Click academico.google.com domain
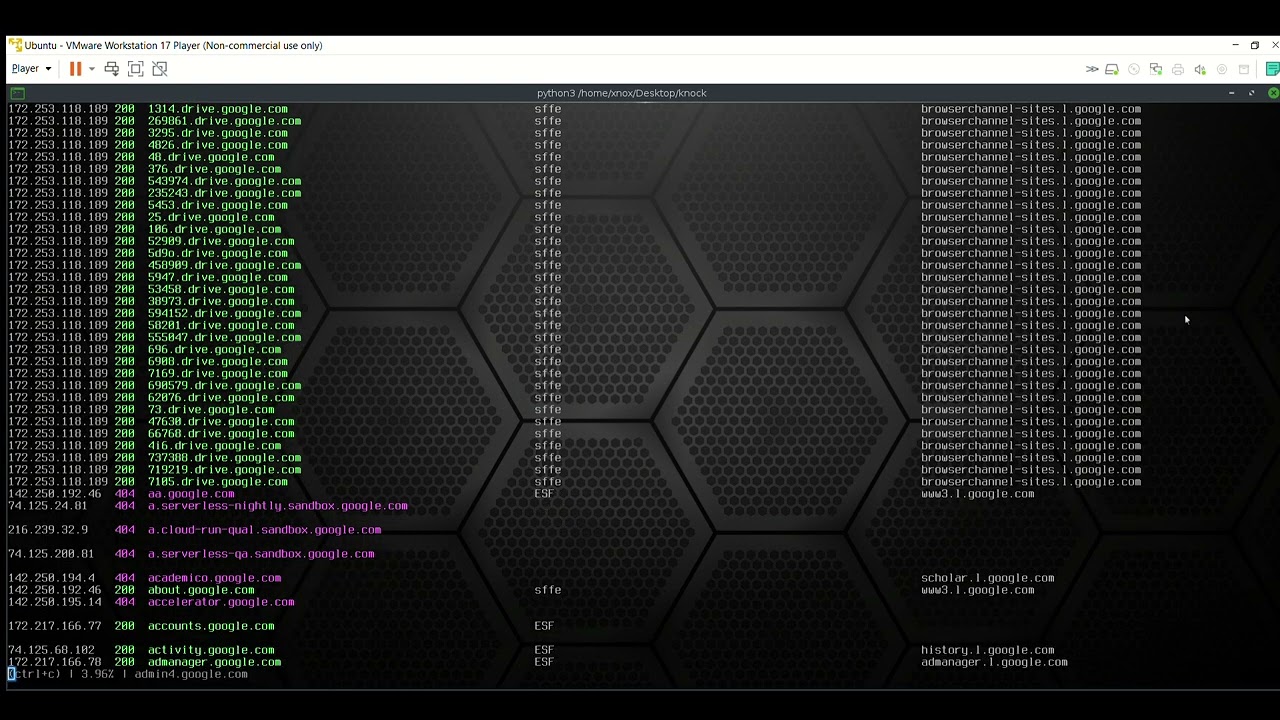Image resolution: width=1280 pixels, height=720 pixels. 214,578
